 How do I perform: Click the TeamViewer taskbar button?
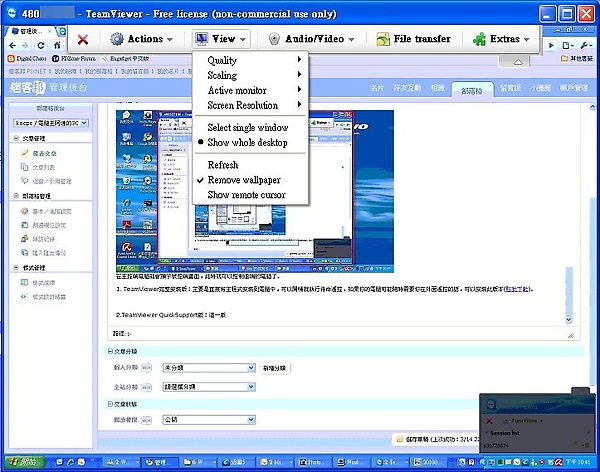390,462
